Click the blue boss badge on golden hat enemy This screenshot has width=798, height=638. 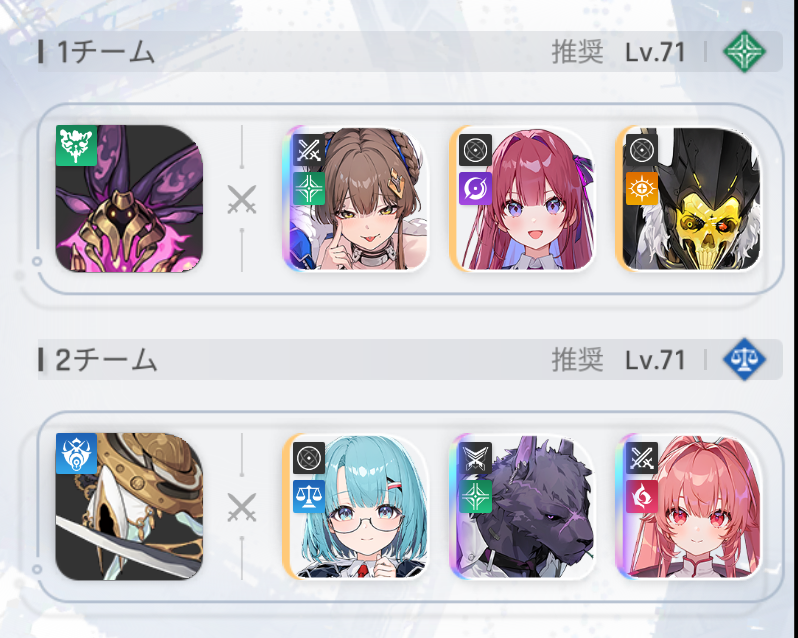tap(76, 453)
